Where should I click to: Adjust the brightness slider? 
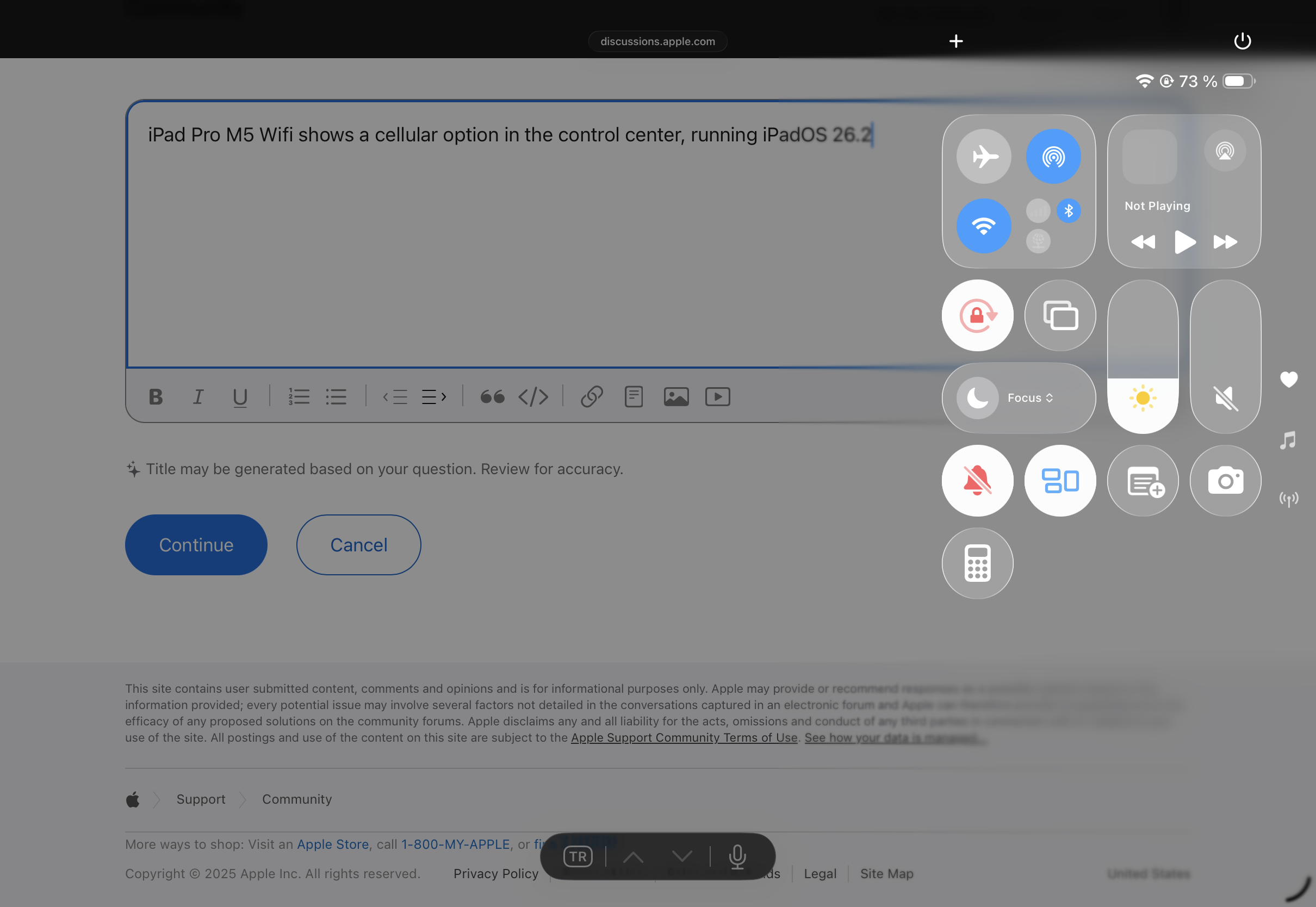click(1143, 357)
